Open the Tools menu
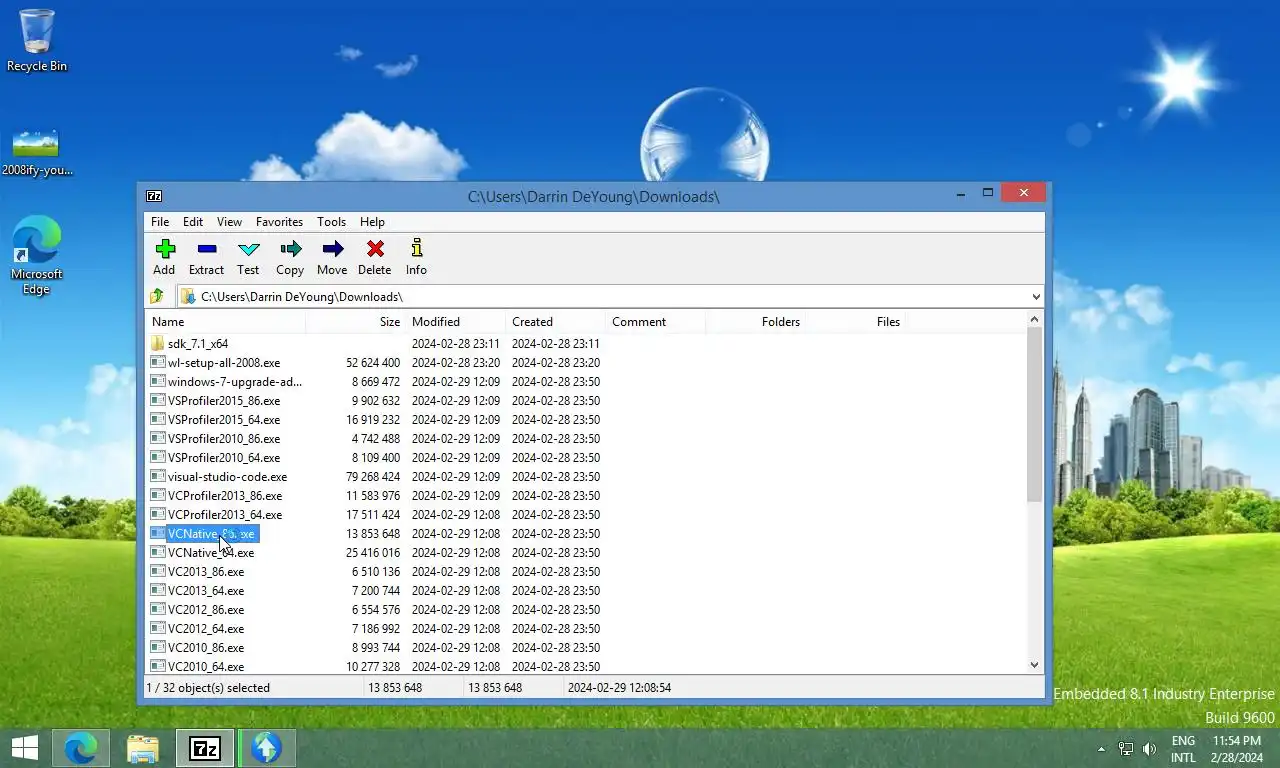Image resolution: width=1280 pixels, height=768 pixels. 331,222
